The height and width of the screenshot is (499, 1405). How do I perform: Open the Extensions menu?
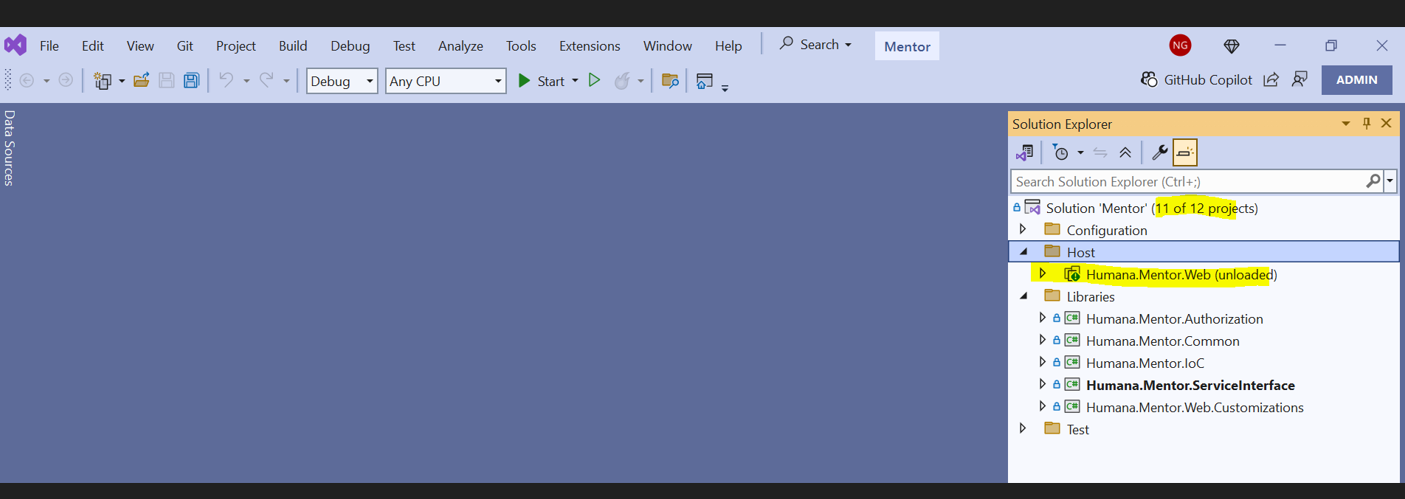pos(589,46)
